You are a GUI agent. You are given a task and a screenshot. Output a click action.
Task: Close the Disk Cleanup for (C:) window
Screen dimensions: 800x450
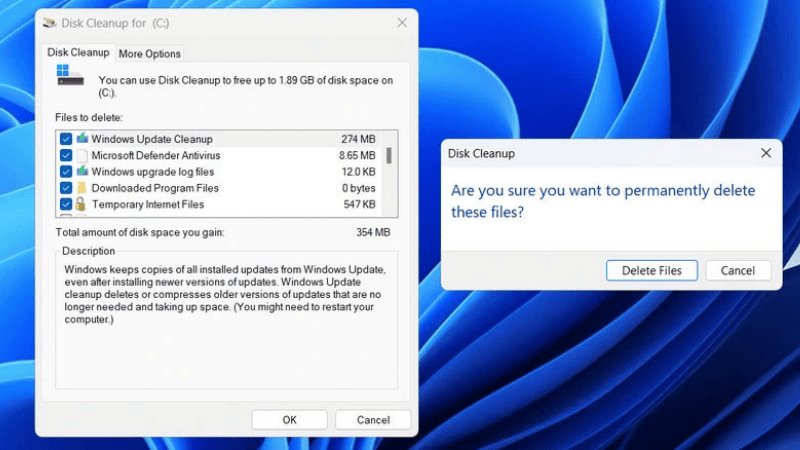tap(402, 23)
